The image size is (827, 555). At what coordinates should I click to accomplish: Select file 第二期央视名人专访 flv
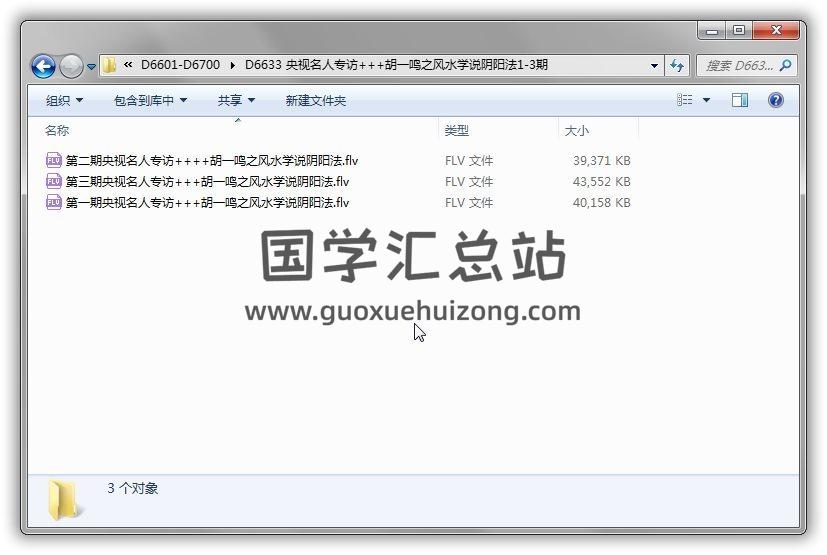[211, 160]
